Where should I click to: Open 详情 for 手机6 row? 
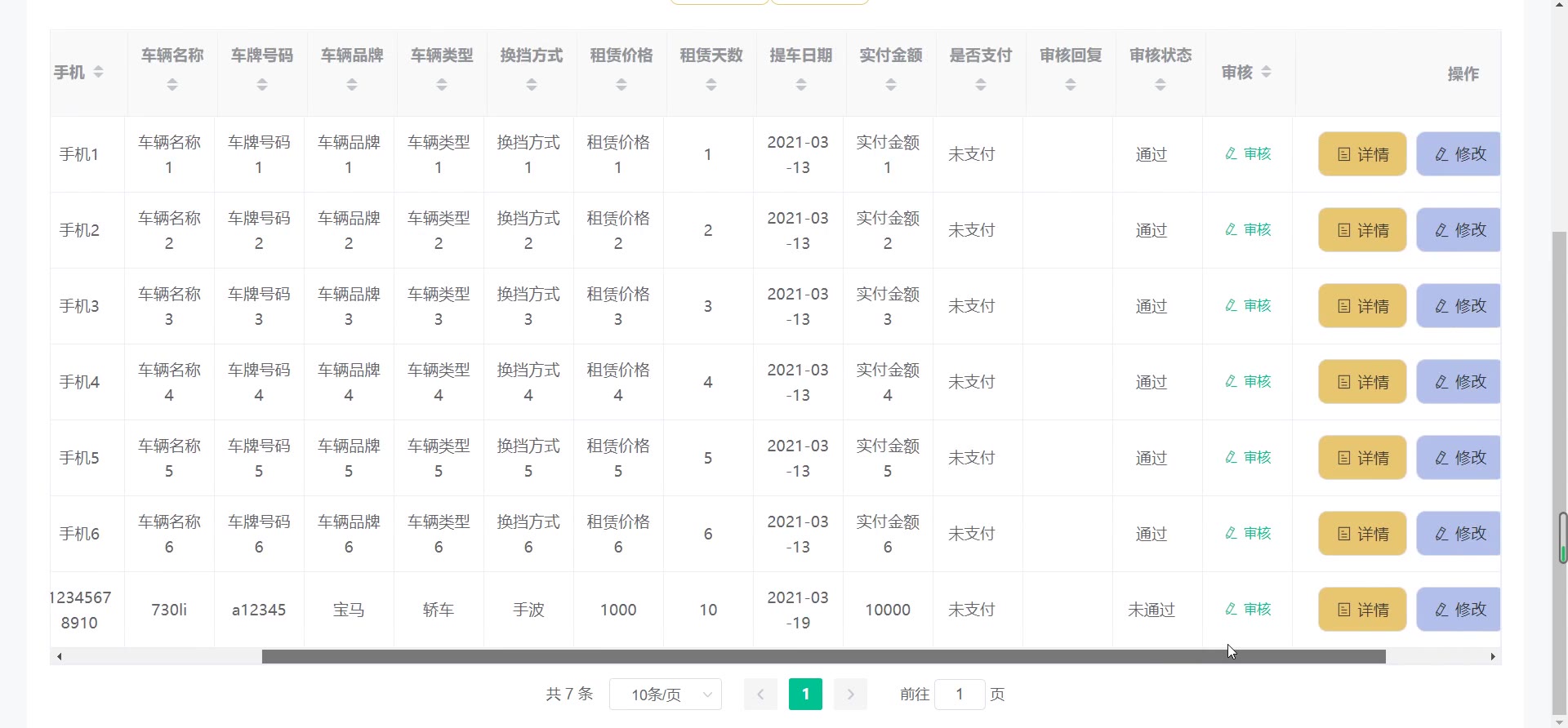click(x=1362, y=533)
